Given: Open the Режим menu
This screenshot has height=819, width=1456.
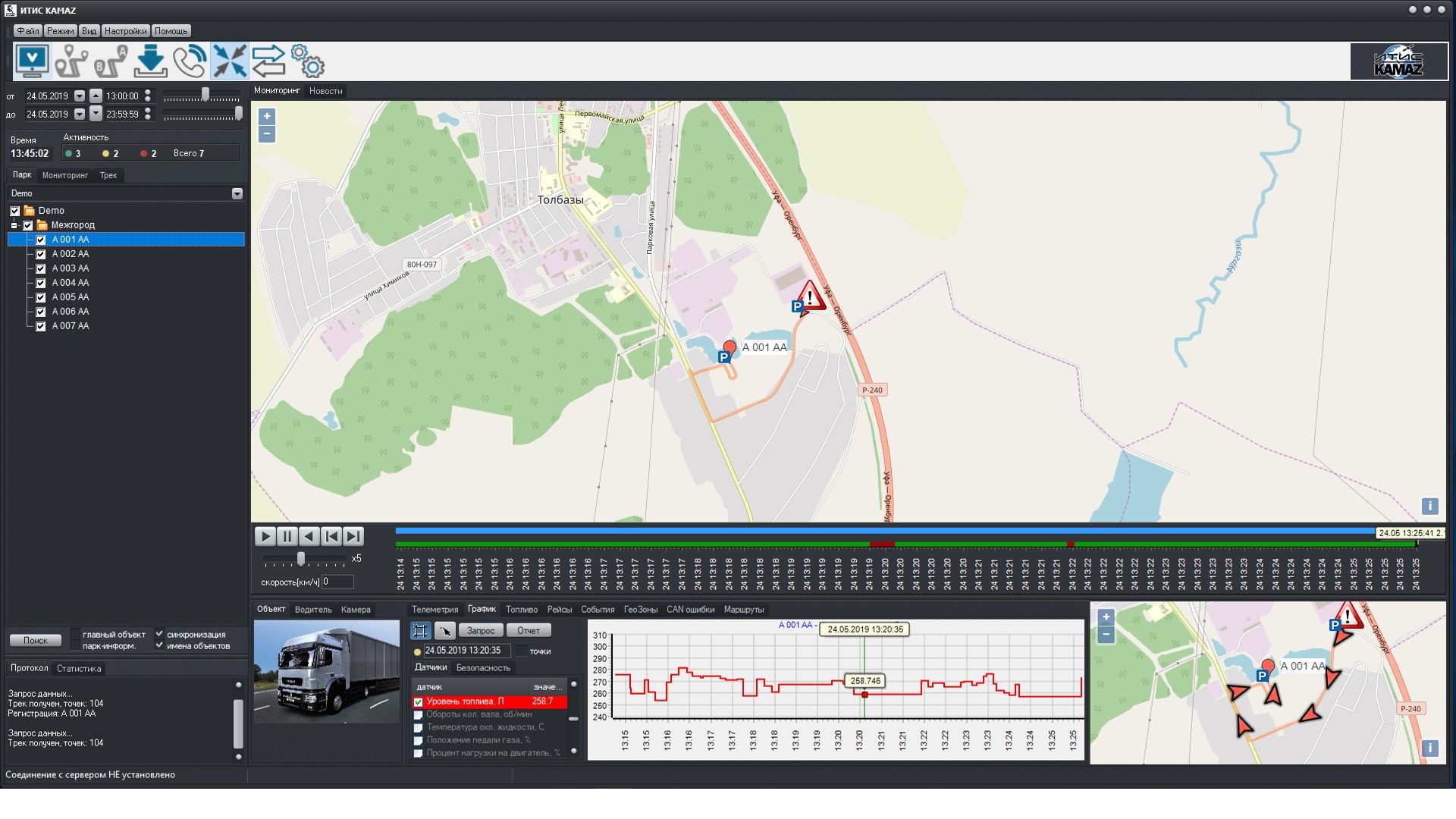Looking at the screenshot, I should tap(60, 31).
